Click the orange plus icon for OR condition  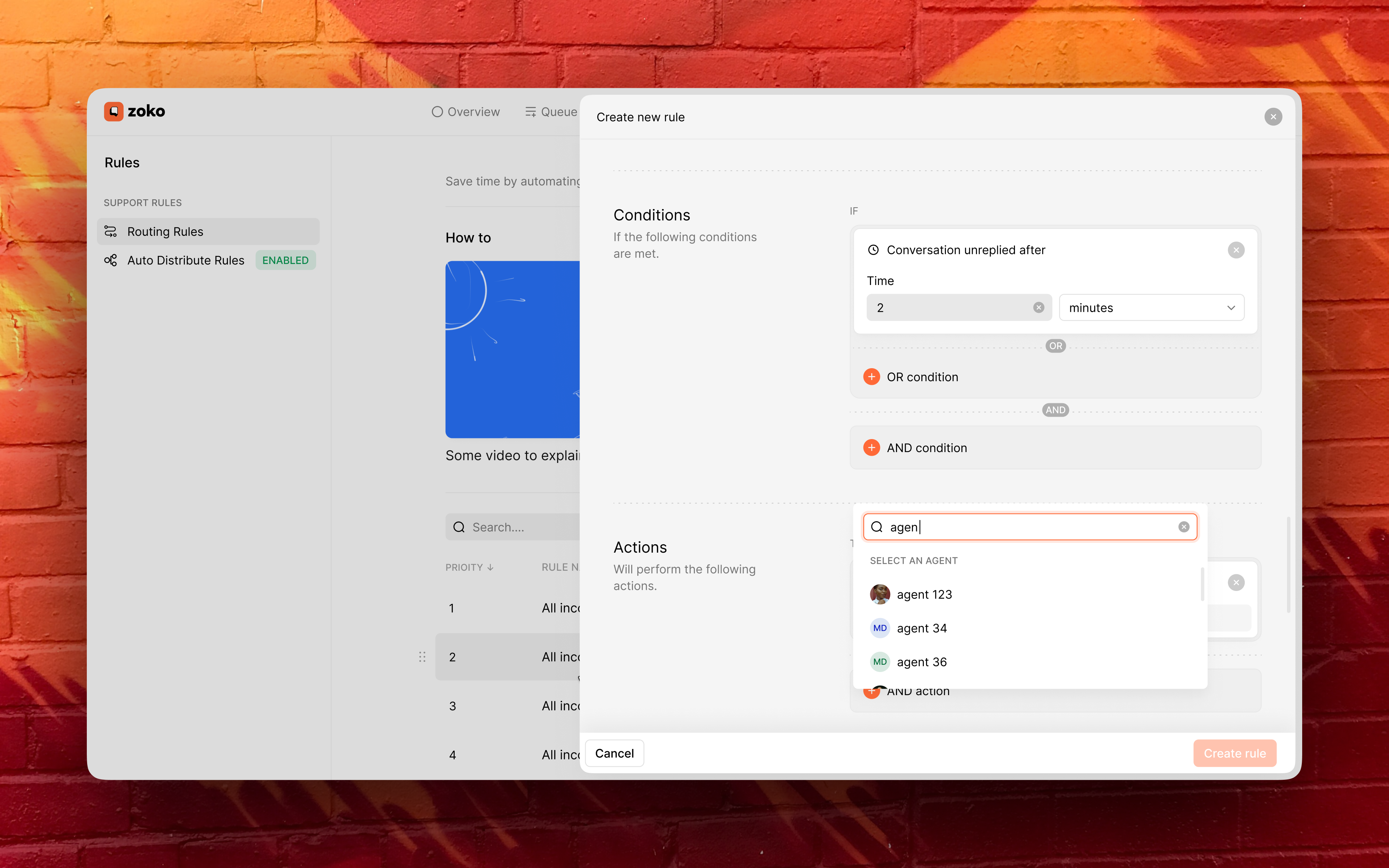871,376
